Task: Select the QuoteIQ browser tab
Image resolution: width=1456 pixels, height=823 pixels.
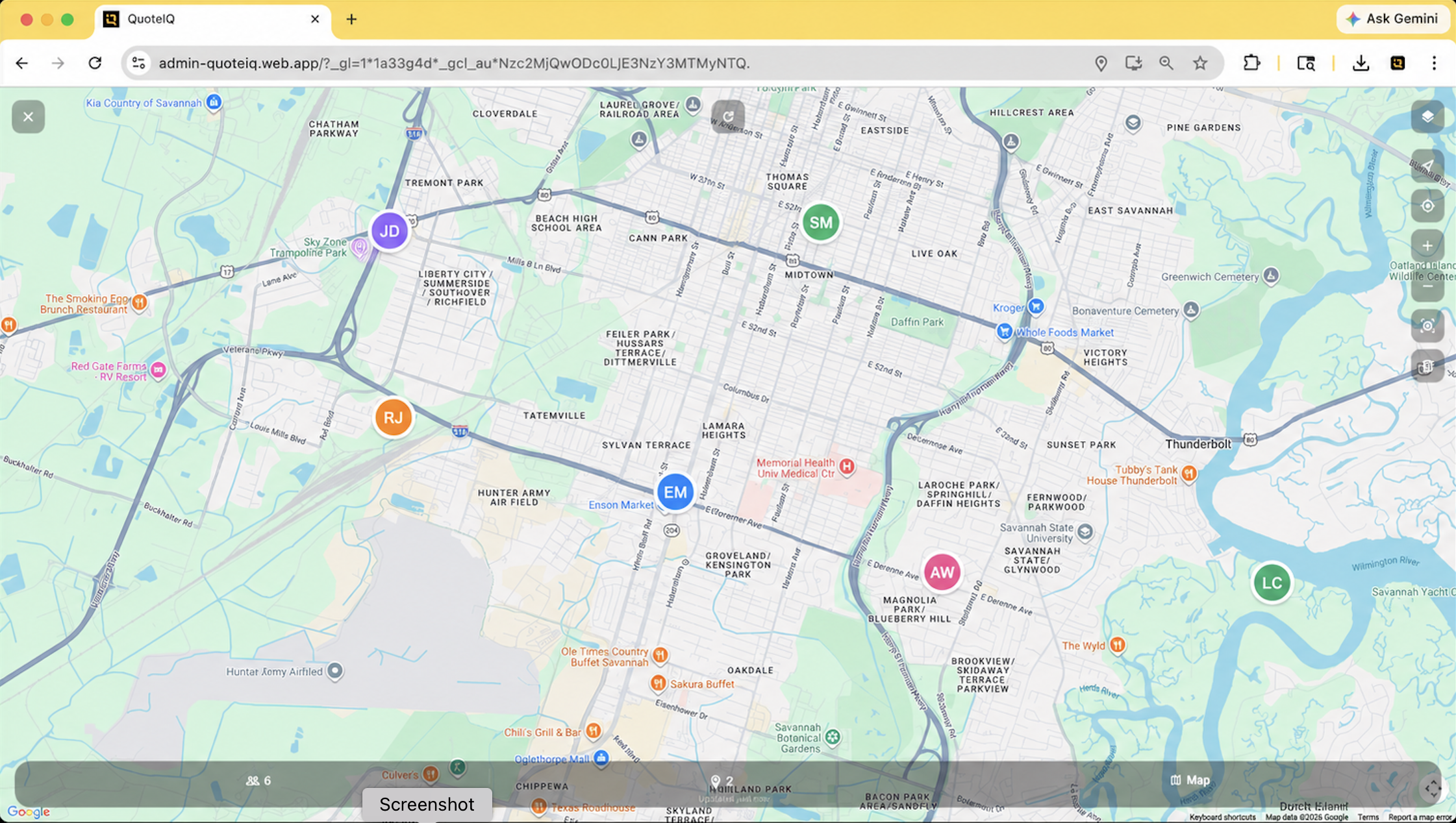Action: pos(213,19)
